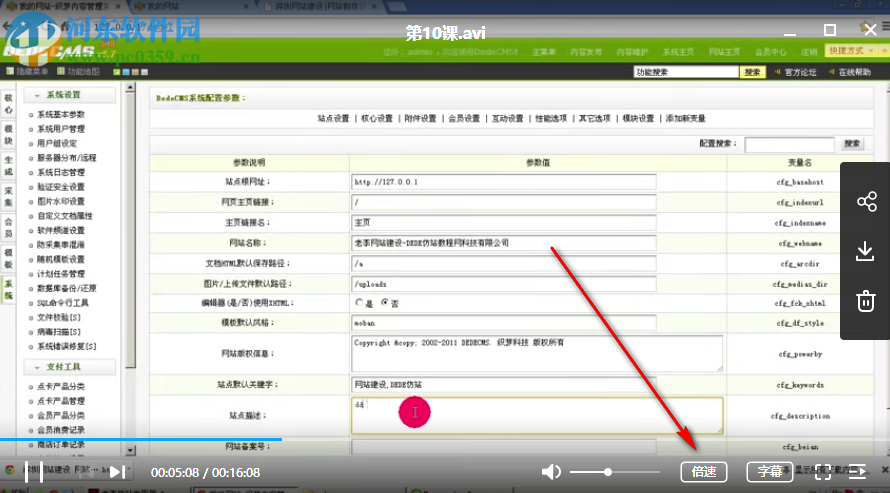Click the yellow 搜索 button in toolbar
The height and width of the screenshot is (493, 890).
[x=753, y=72]
